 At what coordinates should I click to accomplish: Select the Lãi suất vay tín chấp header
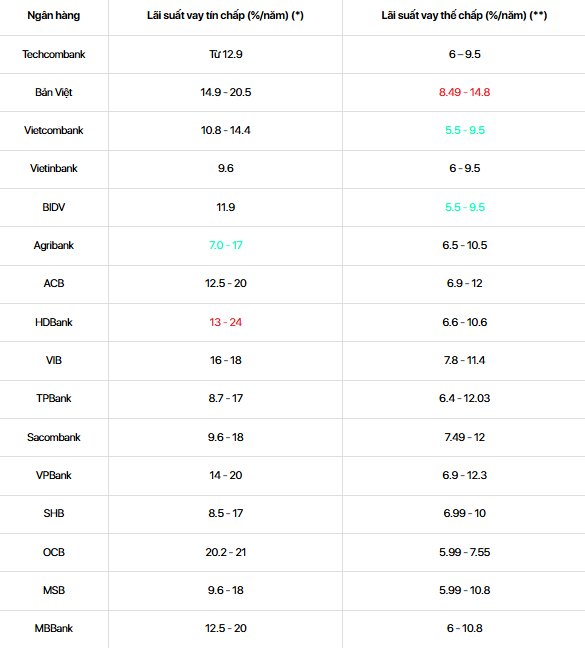point(225,16)
